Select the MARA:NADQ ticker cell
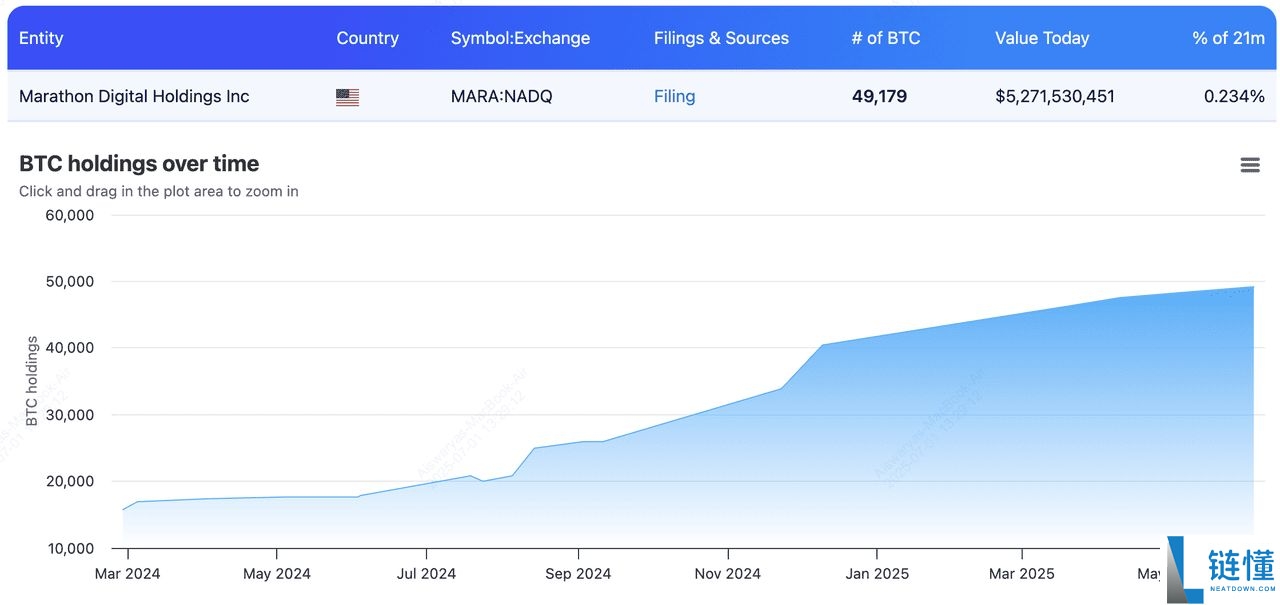 [501, 97]
